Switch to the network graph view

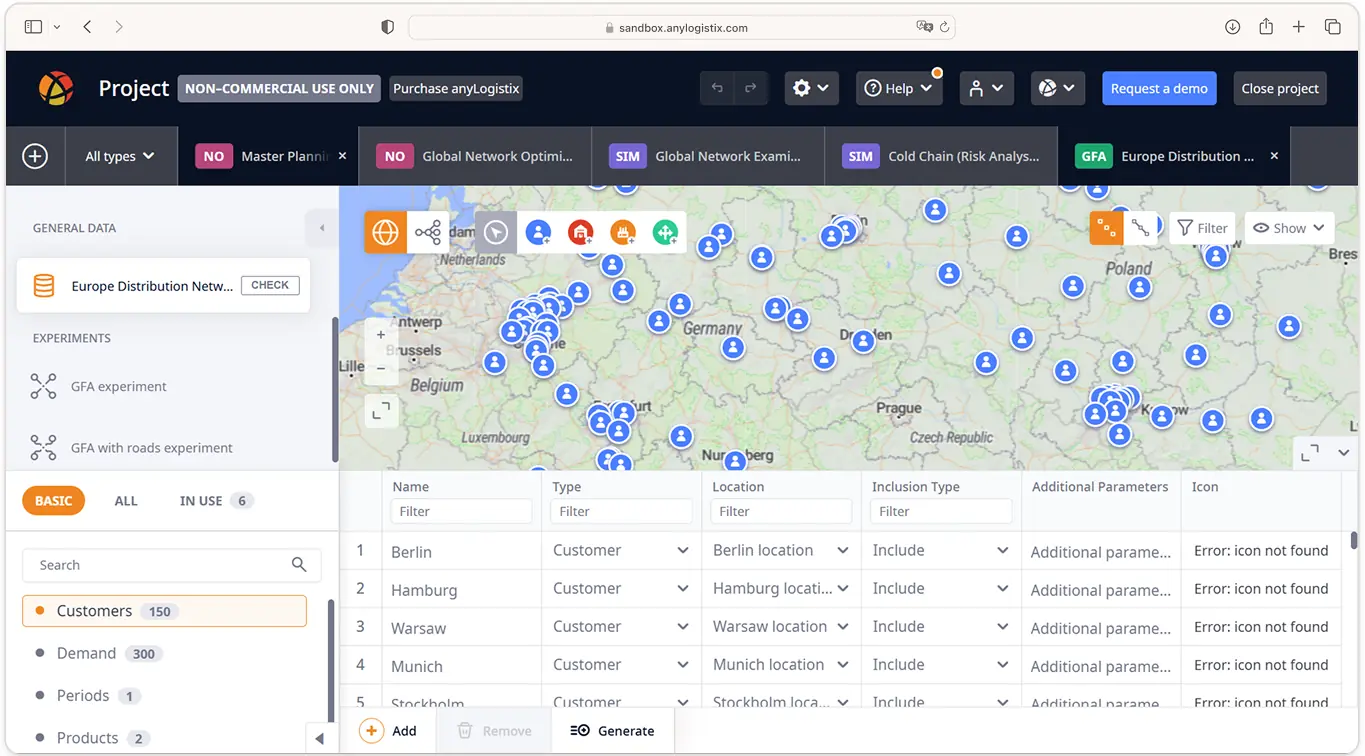[x=428, y=233]
